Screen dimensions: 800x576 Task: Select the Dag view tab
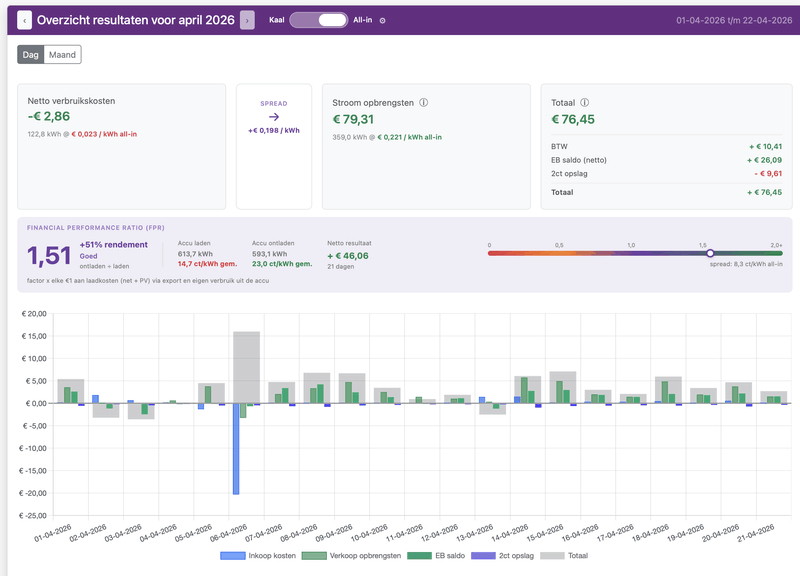click(31, 55)
